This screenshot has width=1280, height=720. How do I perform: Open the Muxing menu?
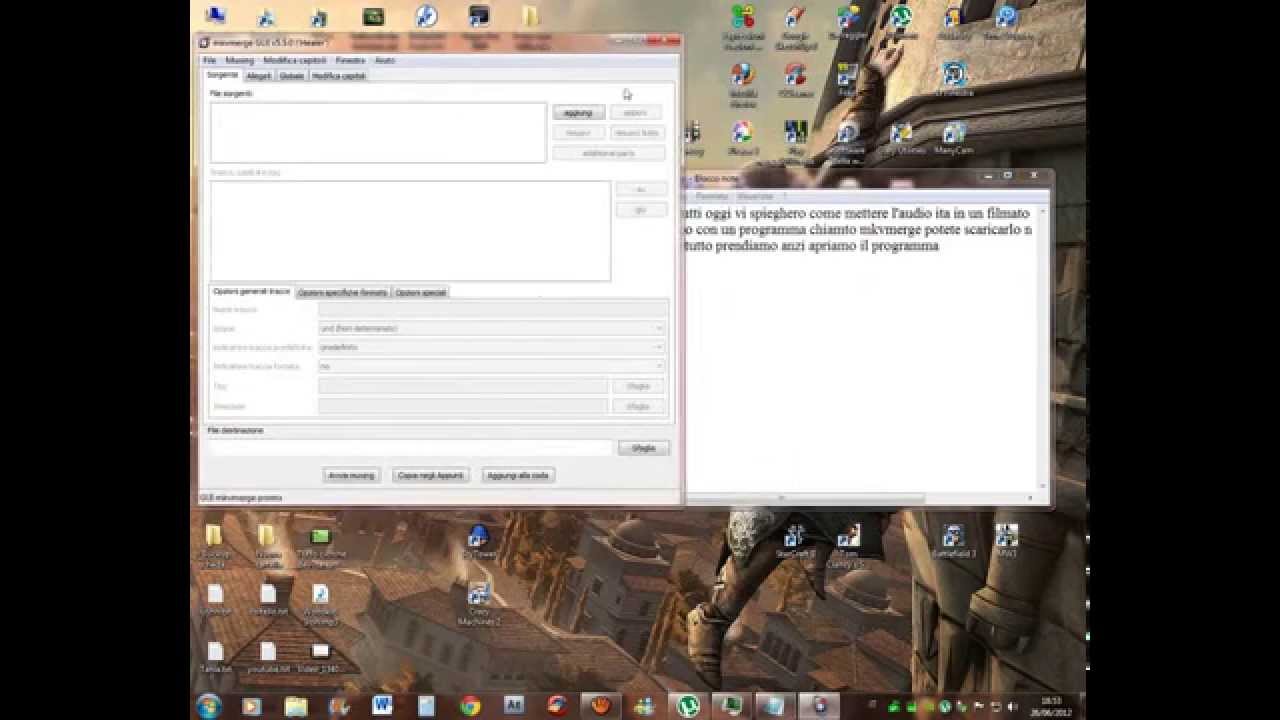tap(239, 60)
